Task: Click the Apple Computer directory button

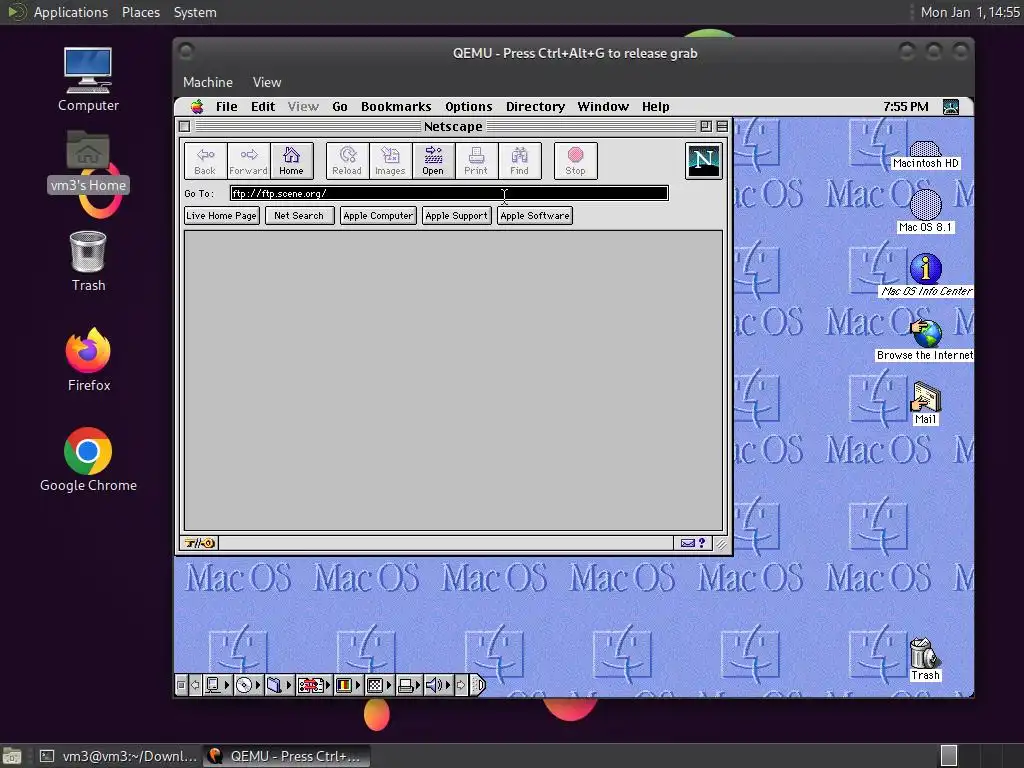Action: 378,216
